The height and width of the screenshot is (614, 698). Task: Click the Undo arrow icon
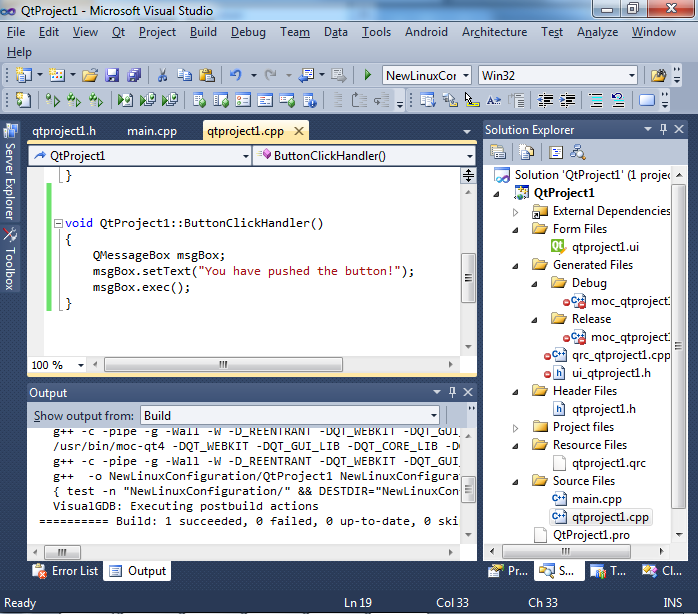click(x=235, y=75)
